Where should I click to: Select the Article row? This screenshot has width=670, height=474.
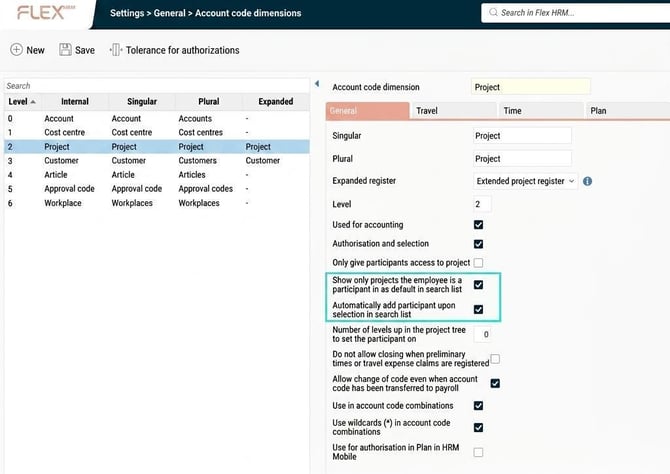[157, 175]
